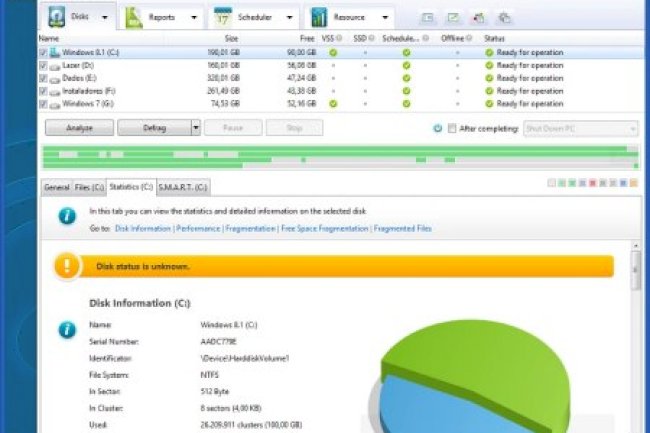This screenshot has height=433, width=650.
Task: Switch to the Files (C:) tab
Action: pyautogui.click(x=90, y=187)
